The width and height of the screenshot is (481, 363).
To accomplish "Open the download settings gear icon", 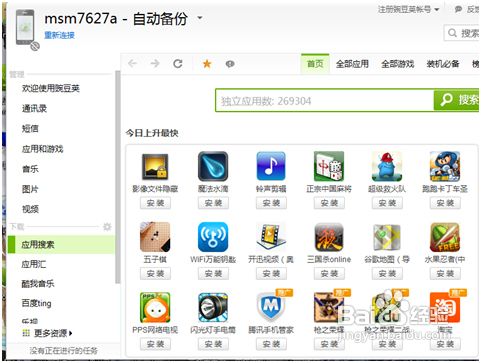I will pos(107,227).
